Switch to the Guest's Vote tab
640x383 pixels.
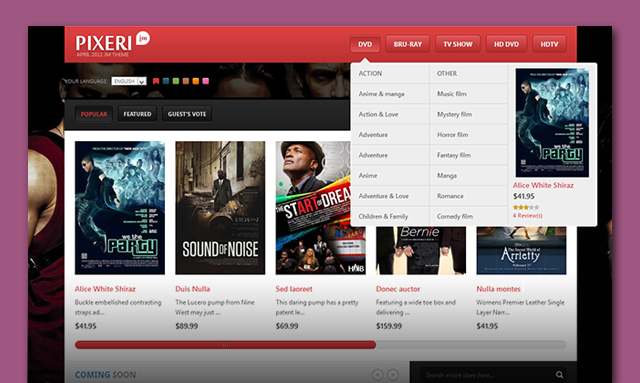187,114
